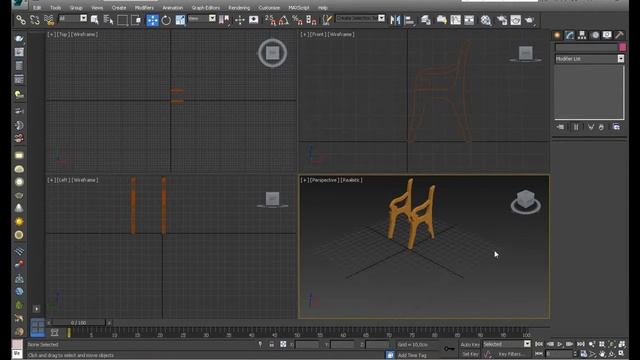Click the Set Key button
The width and height of the screenshot is (640, 360).
[471, 354]
